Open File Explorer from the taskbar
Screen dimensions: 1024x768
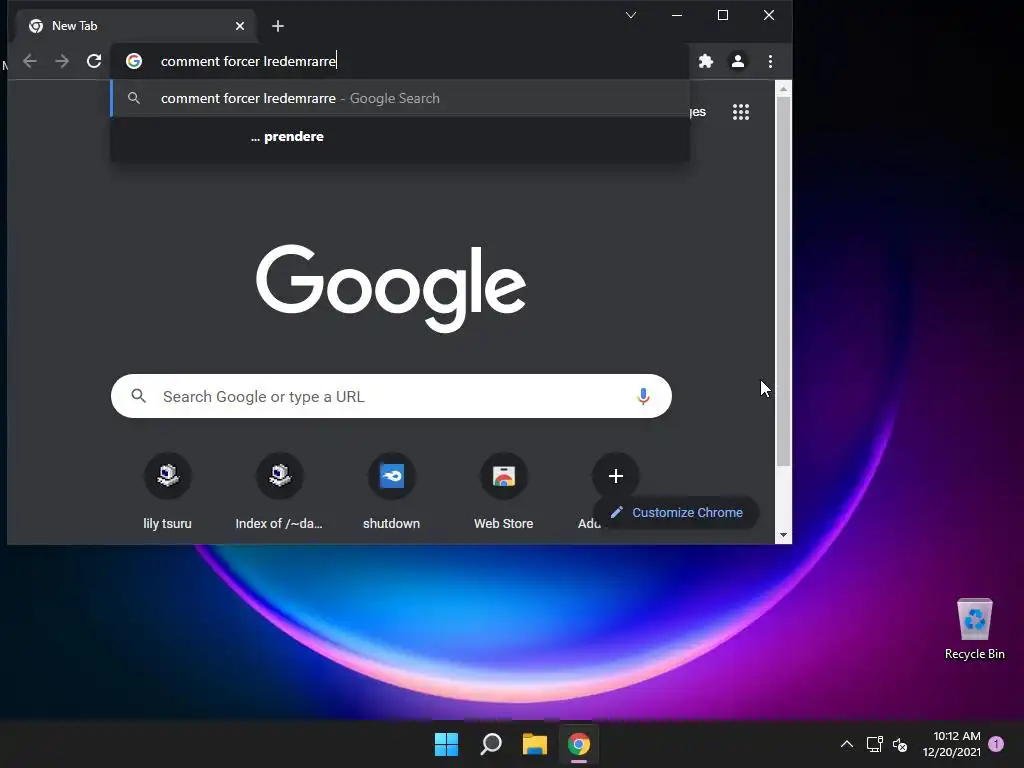coord(535,744)
